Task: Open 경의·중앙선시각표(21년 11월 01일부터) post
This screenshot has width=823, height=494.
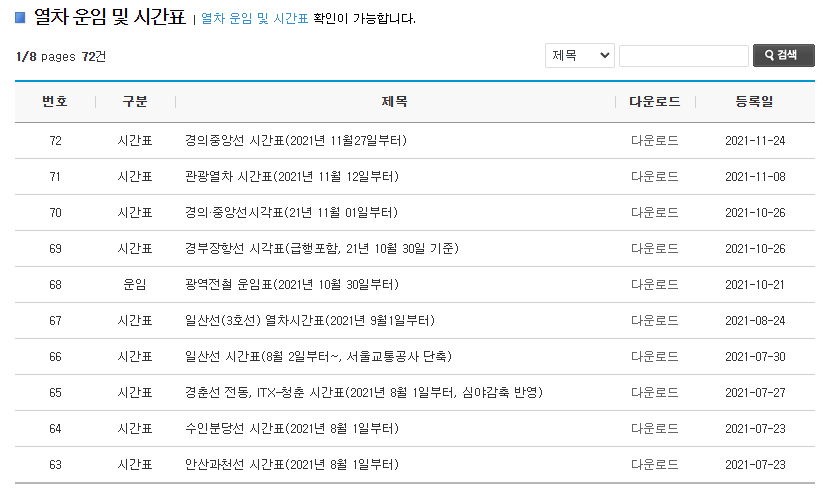Action: pyautogui.click(x=291, y=213)
